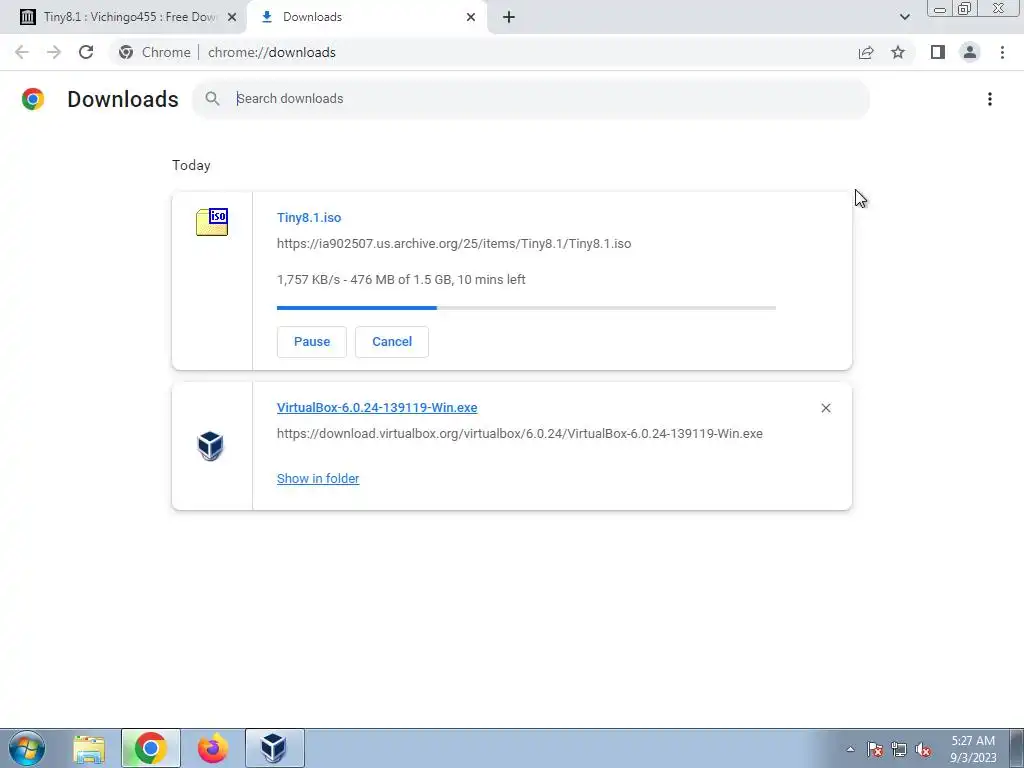This screenshot has height=768, width=1024.
Task: Open a new tab with plus button
Action: pyautogui.click(x=509, y=17)
